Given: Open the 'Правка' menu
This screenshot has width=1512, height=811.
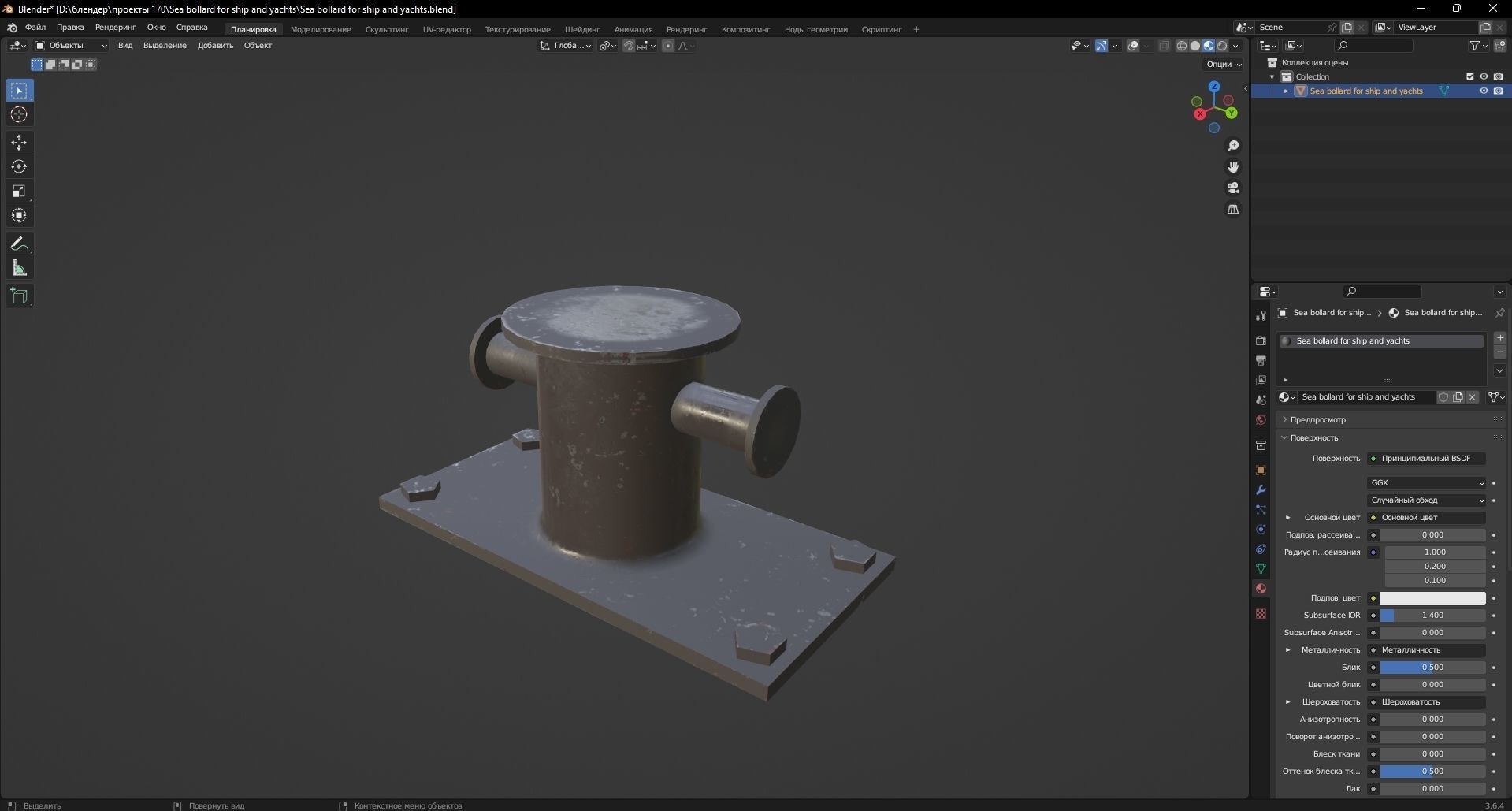Looking at the screenshot, I should (70, 28).
